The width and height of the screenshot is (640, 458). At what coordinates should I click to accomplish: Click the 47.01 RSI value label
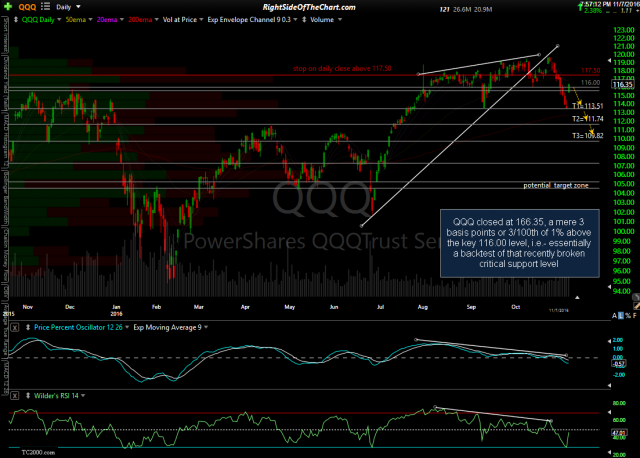pyautogui.click(x=619, y=433)
